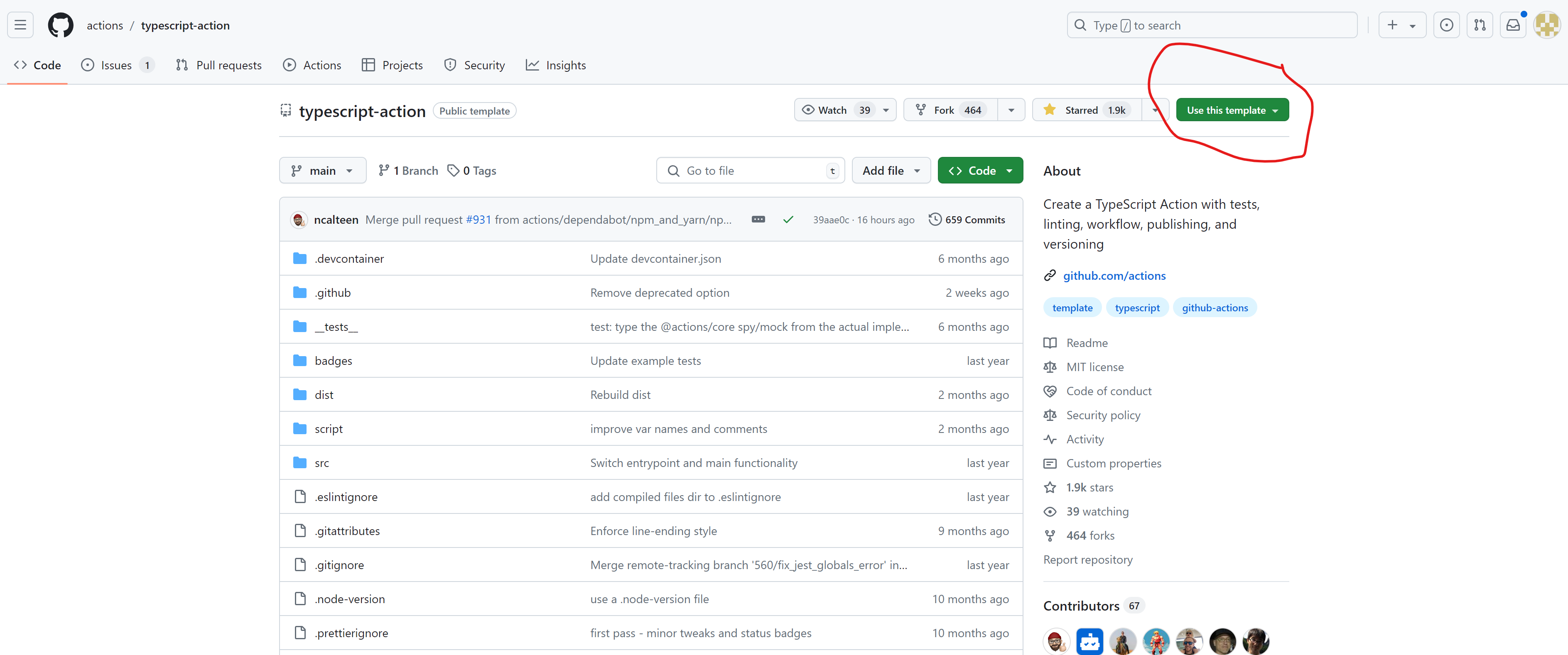Open the 0 Tags link
This screenshot has height=655, width=1568.
pos(472,170)
